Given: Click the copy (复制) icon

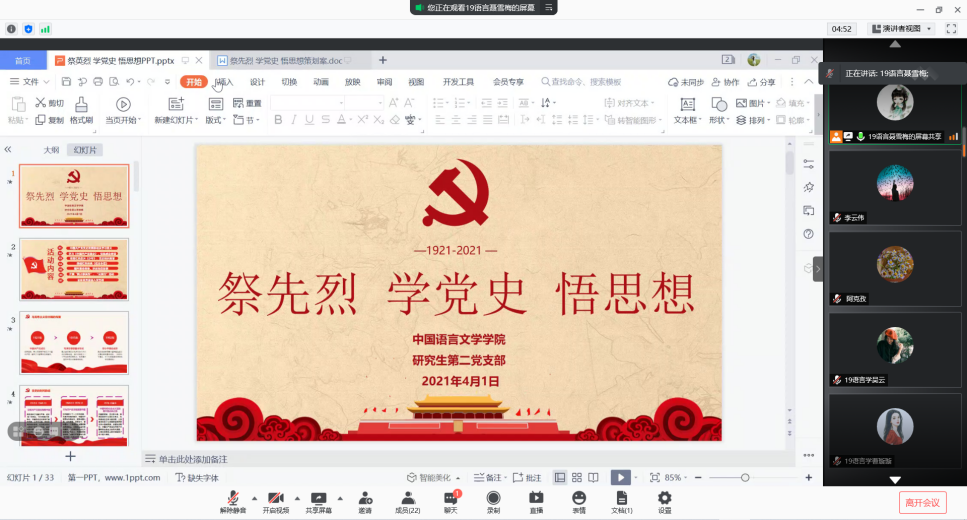Looking at the screenshot, I should [40, 120].
